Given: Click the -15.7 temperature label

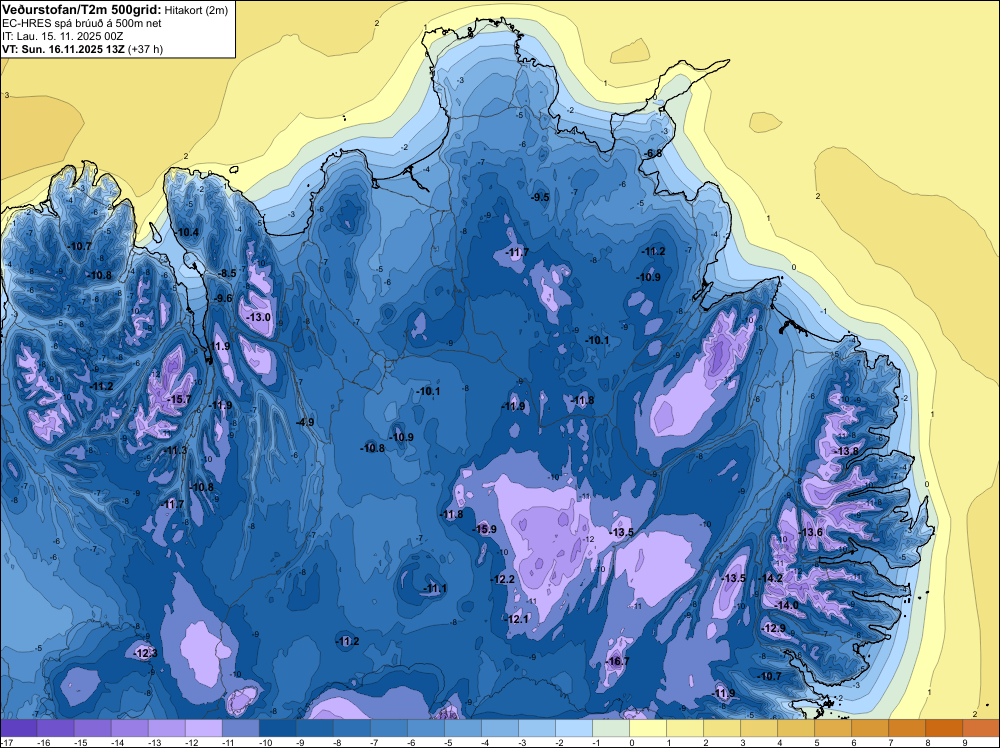Looking at the screenshot, I should pos(179,399).
